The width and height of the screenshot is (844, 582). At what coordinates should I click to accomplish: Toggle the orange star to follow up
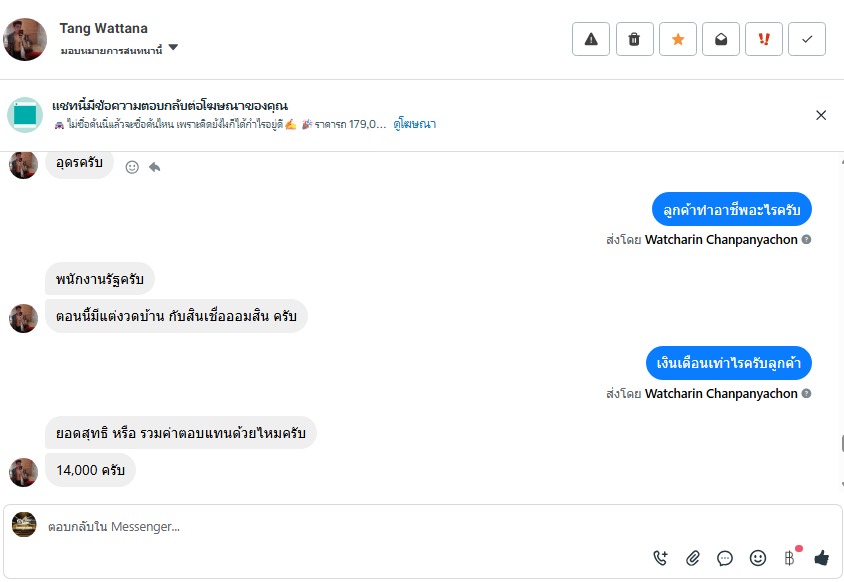click(x=677, y=39)
